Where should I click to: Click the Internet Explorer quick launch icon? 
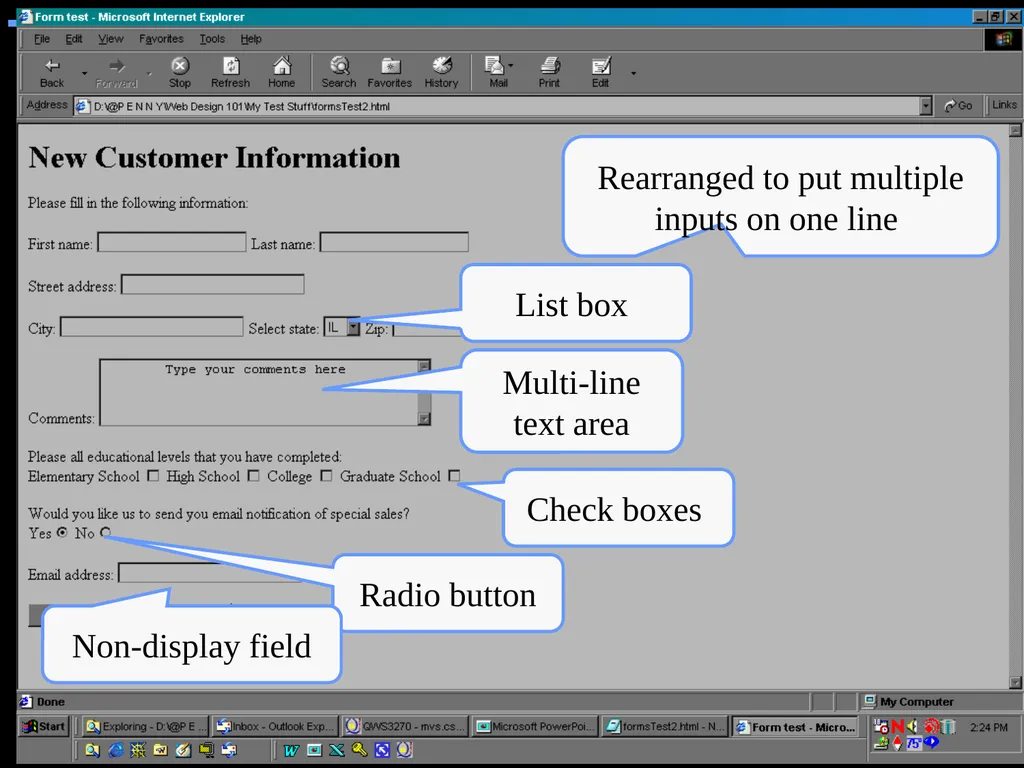click(116, 750)
